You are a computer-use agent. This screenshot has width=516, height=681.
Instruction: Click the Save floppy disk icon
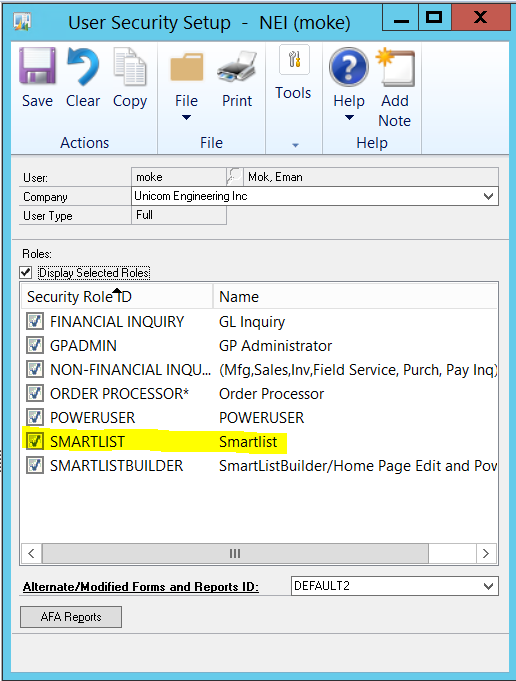click(37, 66)
